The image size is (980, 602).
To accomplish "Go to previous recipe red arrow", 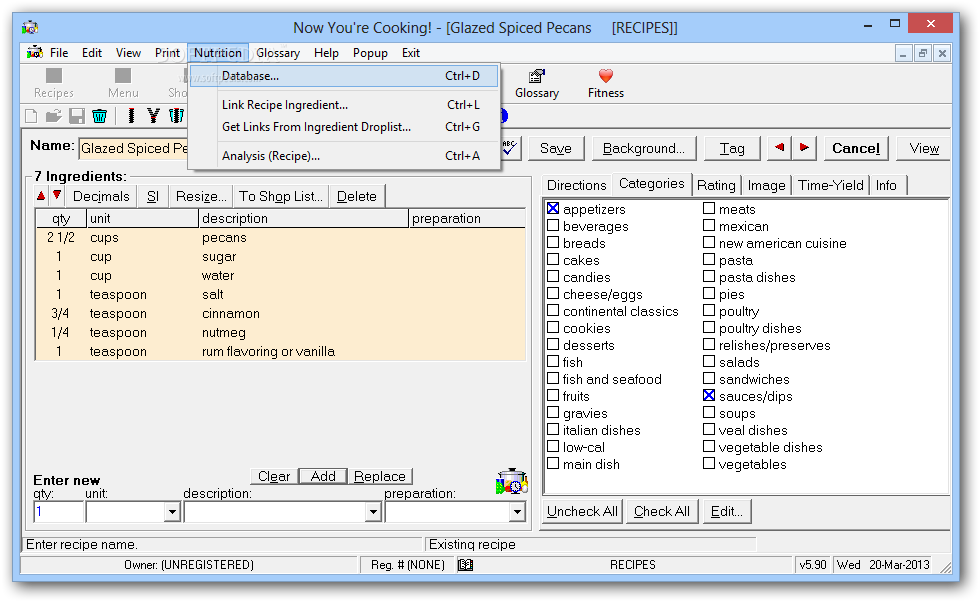I will pos(779,148).
